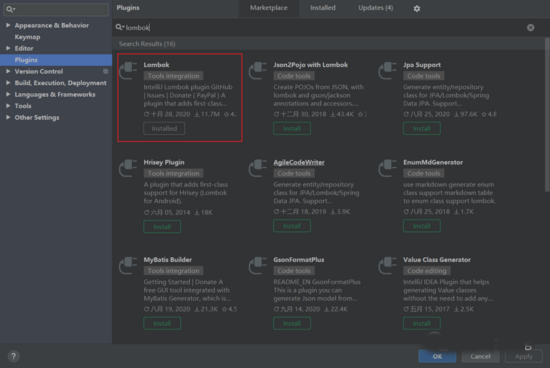Open the Updates (4) tab
Screen dimensions: 550x368
pos(376,8)
